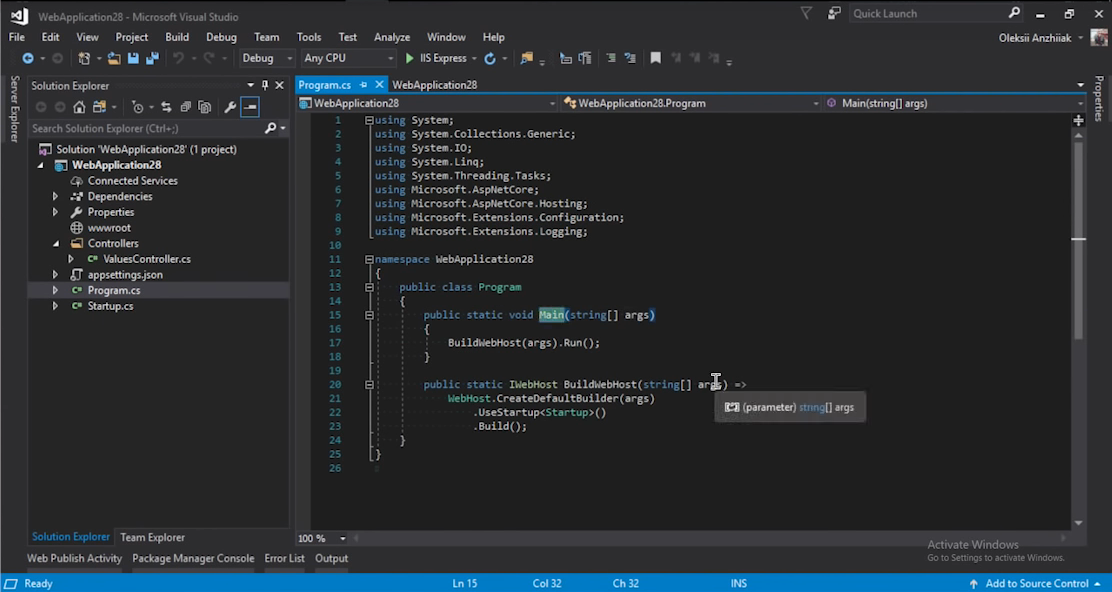
Task: Click the notifications flag icon in title bar
Action: click(806, 13)
